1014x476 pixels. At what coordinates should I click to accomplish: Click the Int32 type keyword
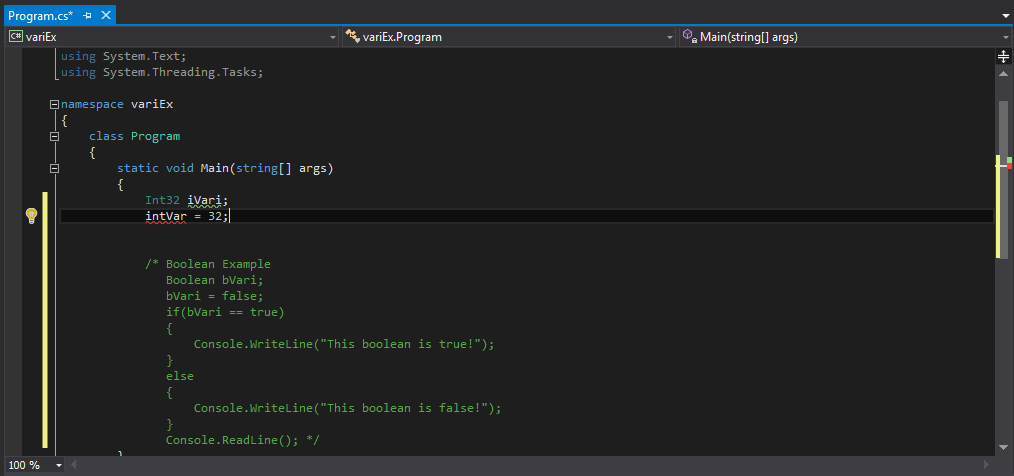coord(163,200)
